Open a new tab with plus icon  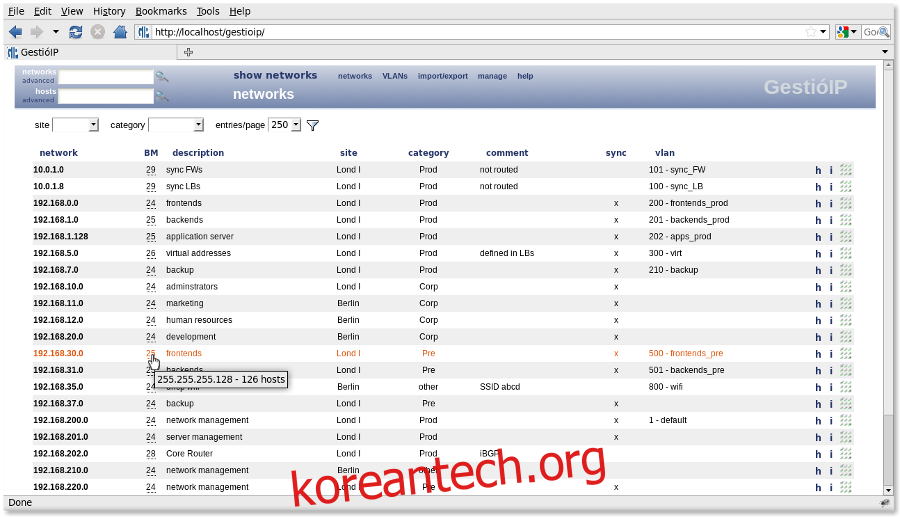coord(188,52)
